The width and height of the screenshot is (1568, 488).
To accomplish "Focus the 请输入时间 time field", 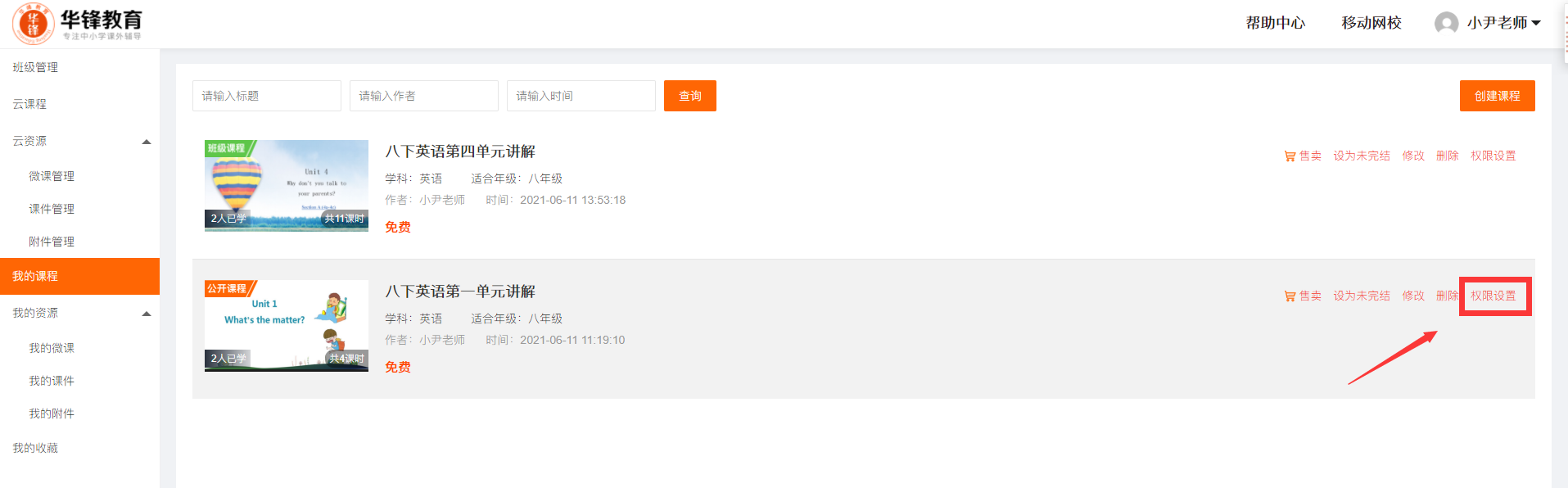I will (x=581, y=96).
